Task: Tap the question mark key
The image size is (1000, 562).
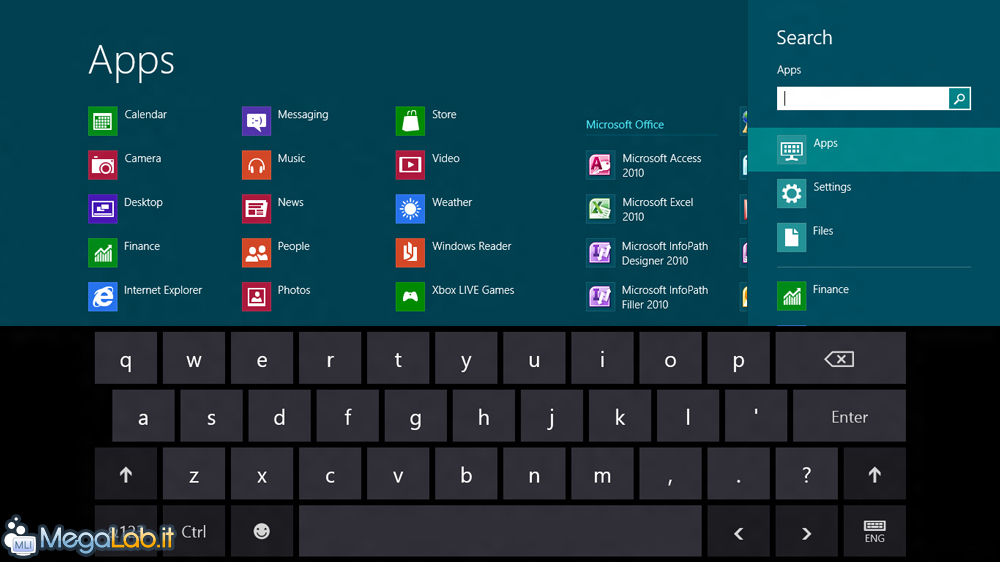Action: [806, 474]
